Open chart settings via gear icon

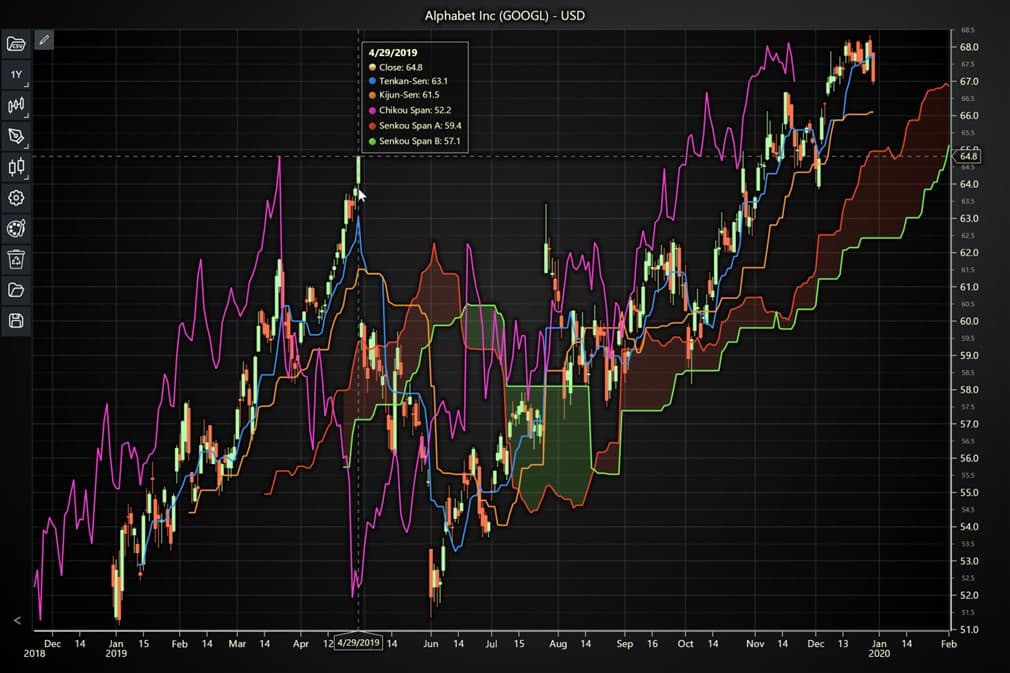(15, 198)
